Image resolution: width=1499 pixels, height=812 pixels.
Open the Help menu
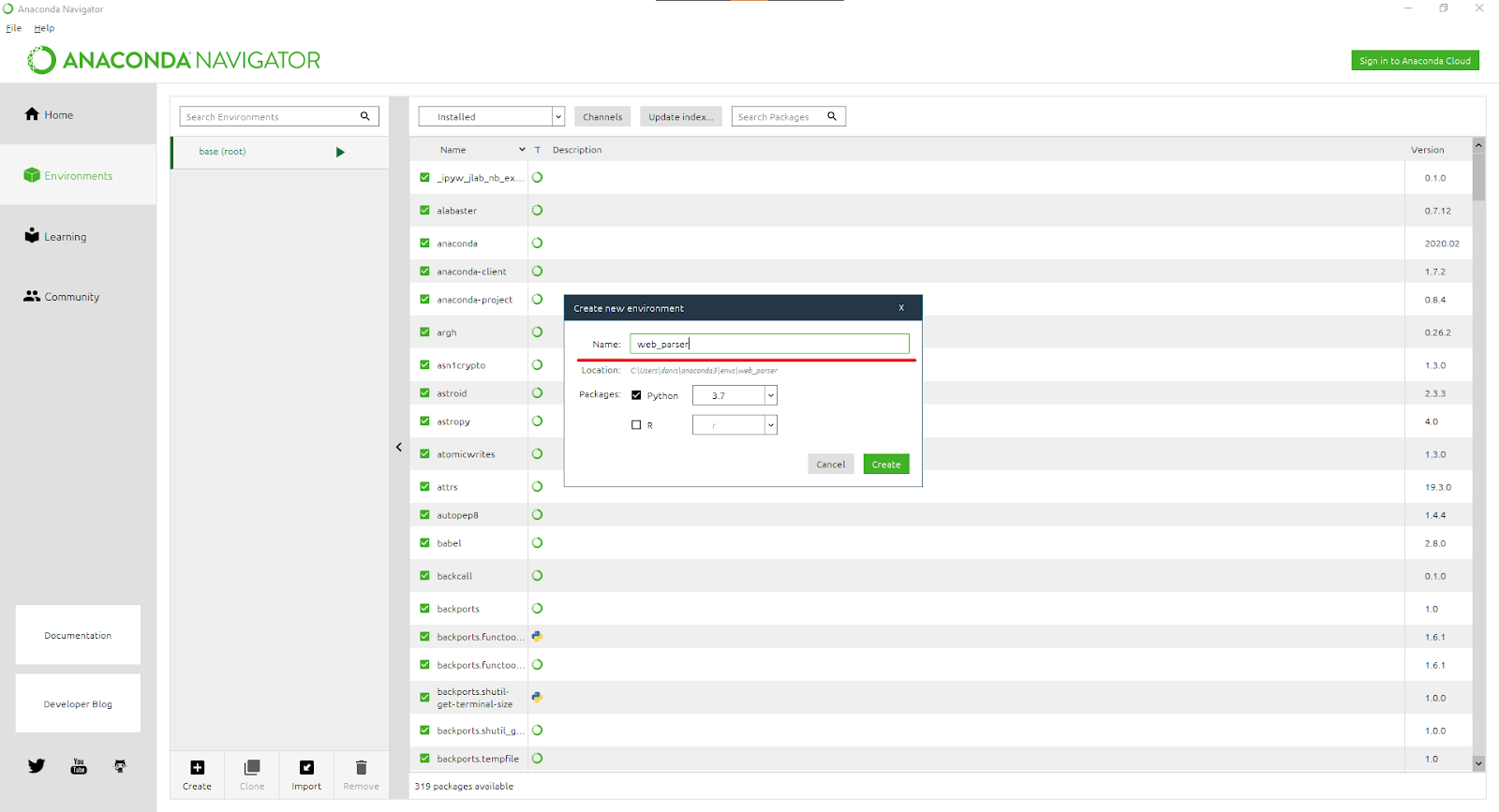pos(44,28)
